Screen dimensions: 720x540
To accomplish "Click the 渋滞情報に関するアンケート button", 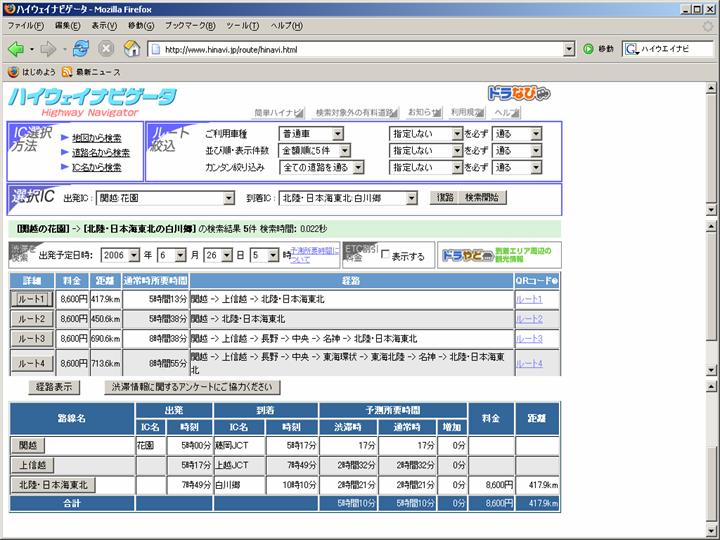I will pyautogui.click(x=192, y=387).
